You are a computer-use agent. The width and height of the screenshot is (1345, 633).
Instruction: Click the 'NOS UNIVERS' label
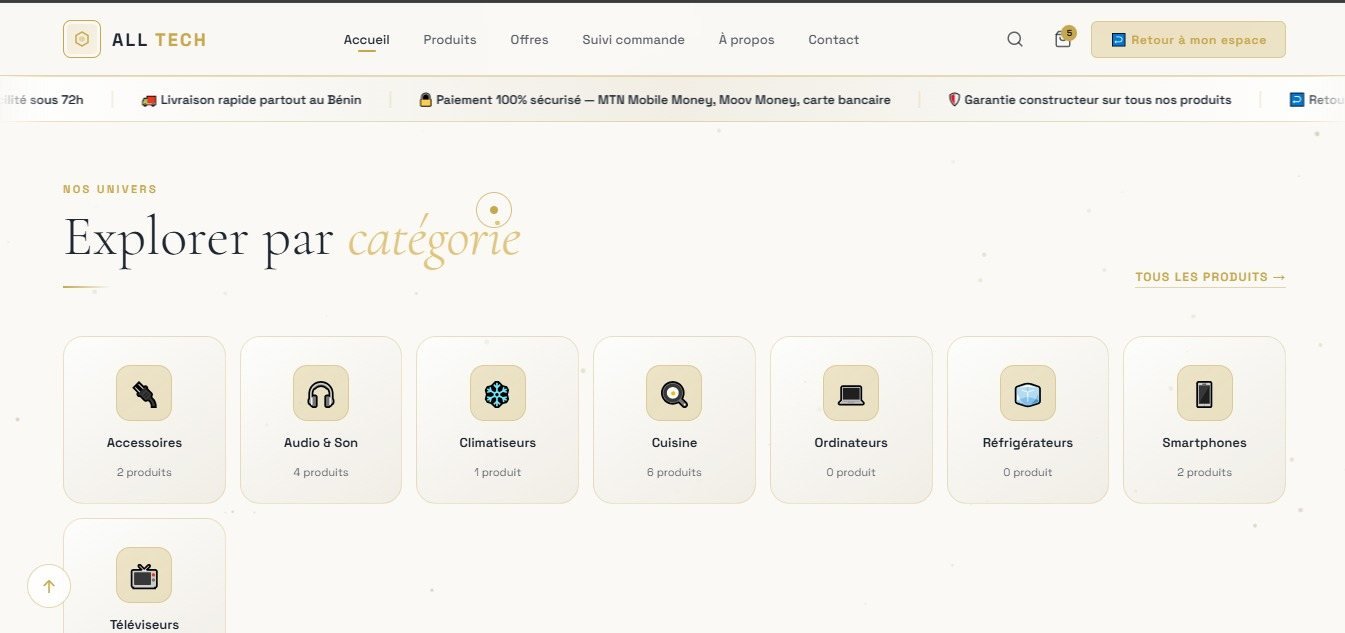click(110, 189)
